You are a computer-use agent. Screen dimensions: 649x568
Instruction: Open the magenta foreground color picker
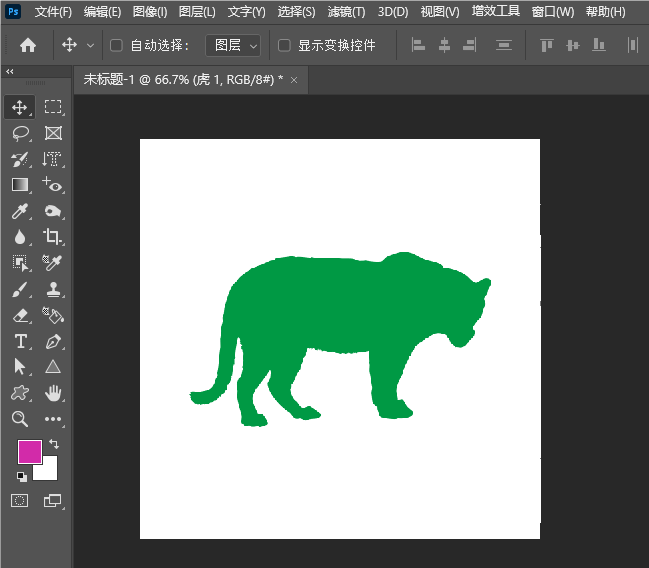coord(29,451)
